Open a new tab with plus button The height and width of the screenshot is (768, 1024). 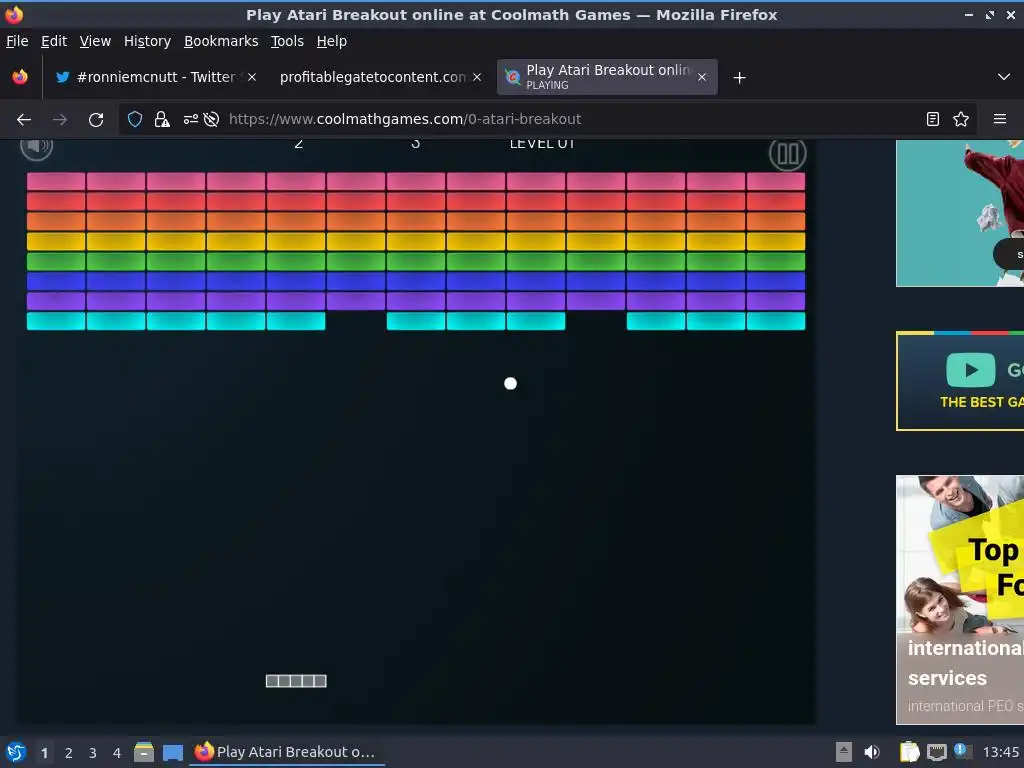coord(739,78)
